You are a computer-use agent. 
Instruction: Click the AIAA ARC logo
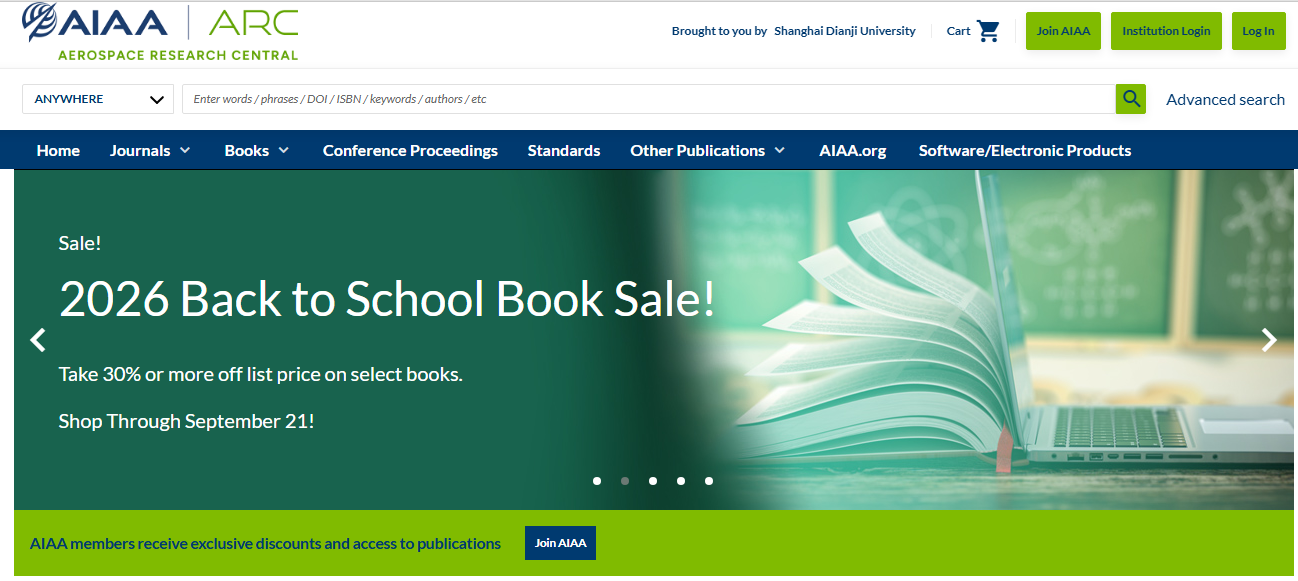click(x=160, y=32)
